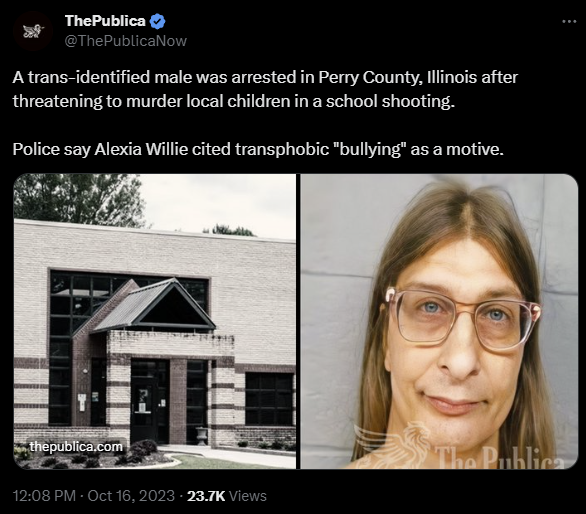Open the mugshot photo on the right
The height and width of the screenshot is (514, 586).
click(x=439, y=321)
